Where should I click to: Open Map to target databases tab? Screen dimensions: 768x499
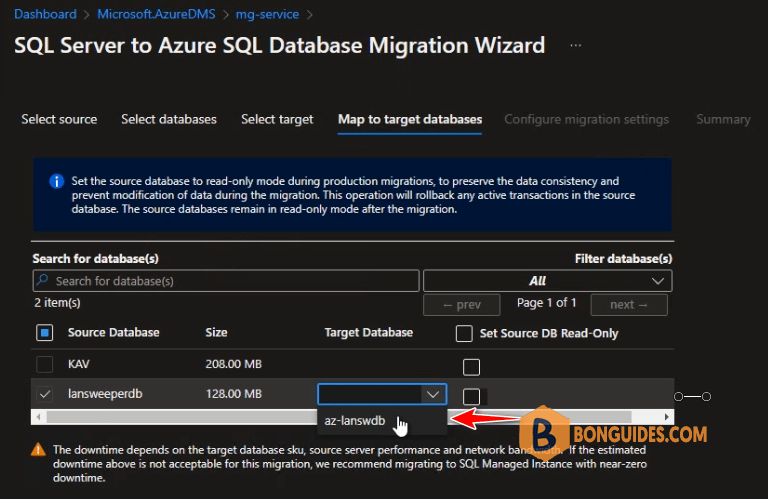410,119
